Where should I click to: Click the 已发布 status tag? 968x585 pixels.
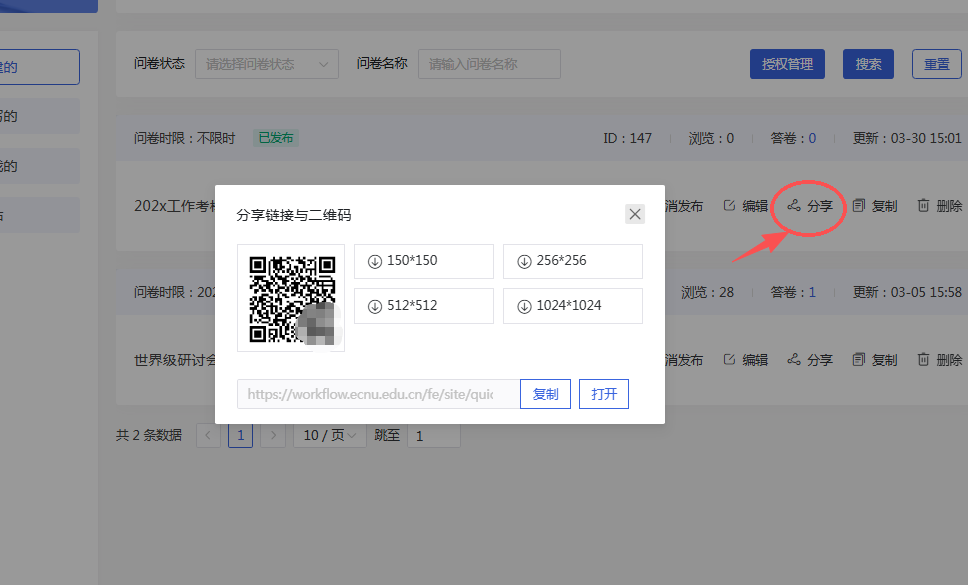click(x=276, y=138)
